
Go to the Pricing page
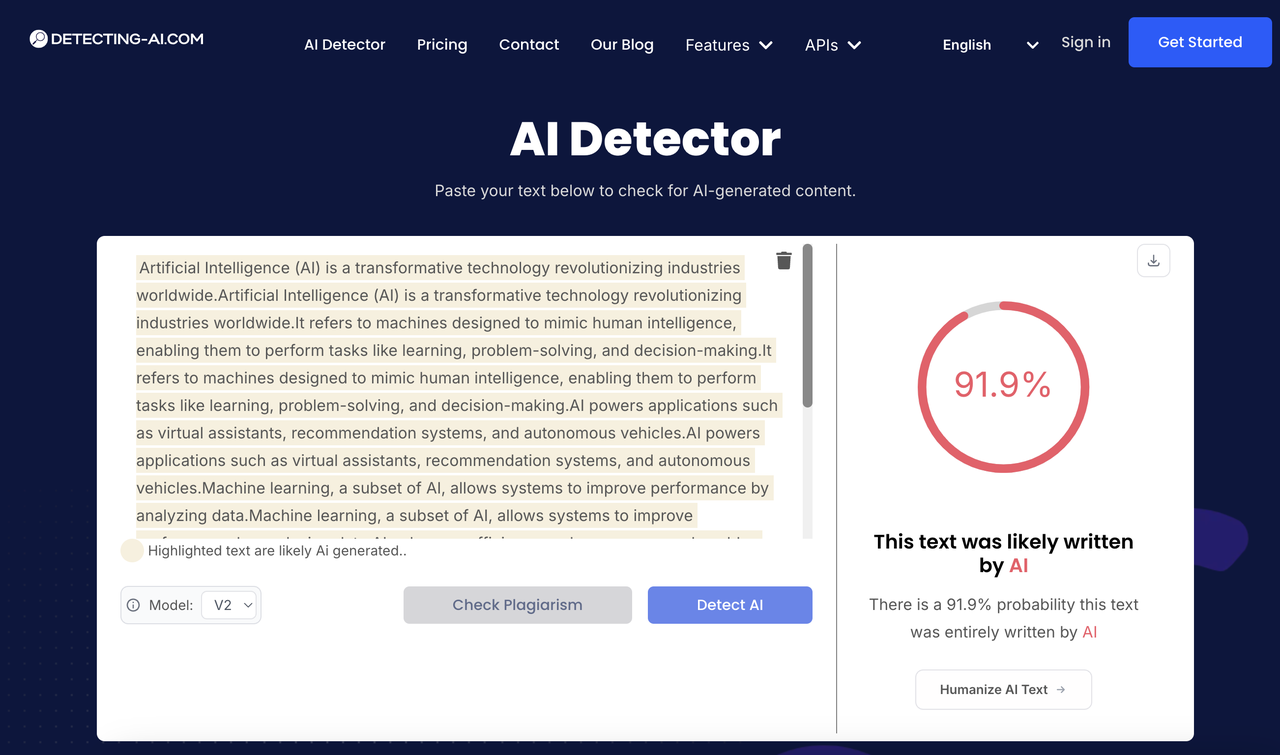(442, 45)
